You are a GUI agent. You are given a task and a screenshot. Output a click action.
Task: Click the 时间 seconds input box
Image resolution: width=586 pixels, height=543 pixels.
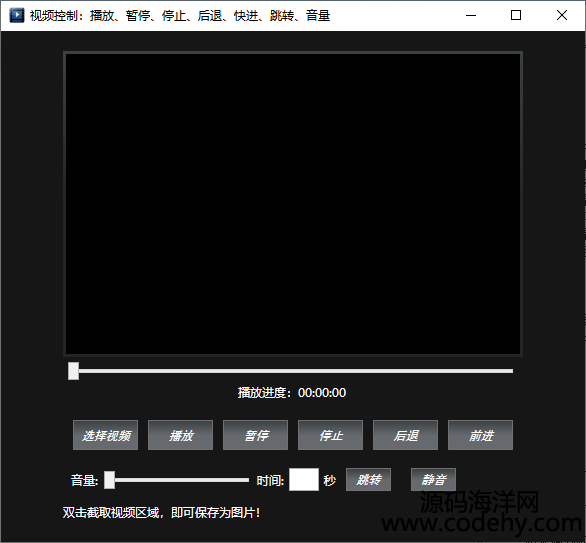point(304,479)
